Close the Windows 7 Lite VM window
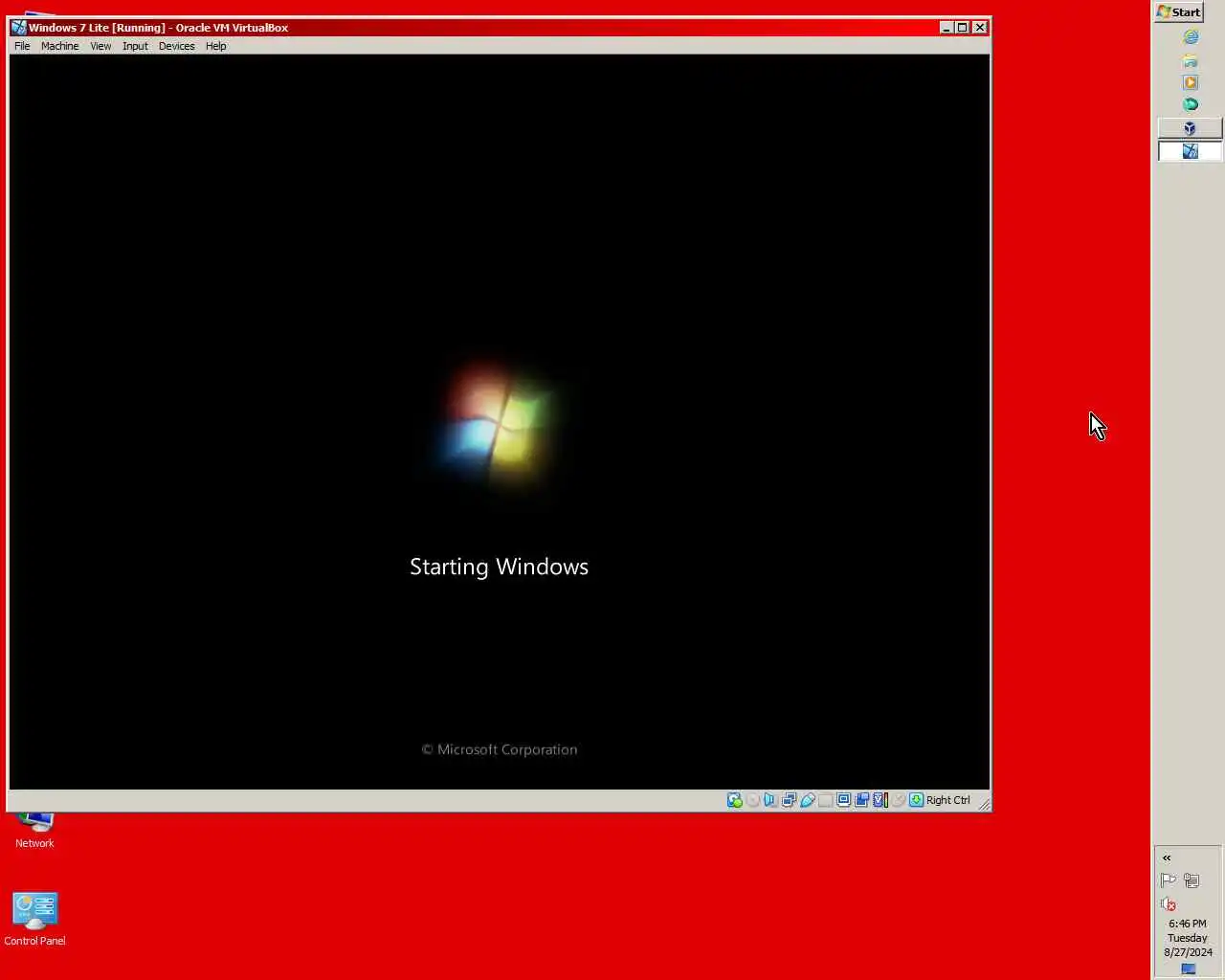This screenshot has width=1225, height=980. (x=980, y=28)
